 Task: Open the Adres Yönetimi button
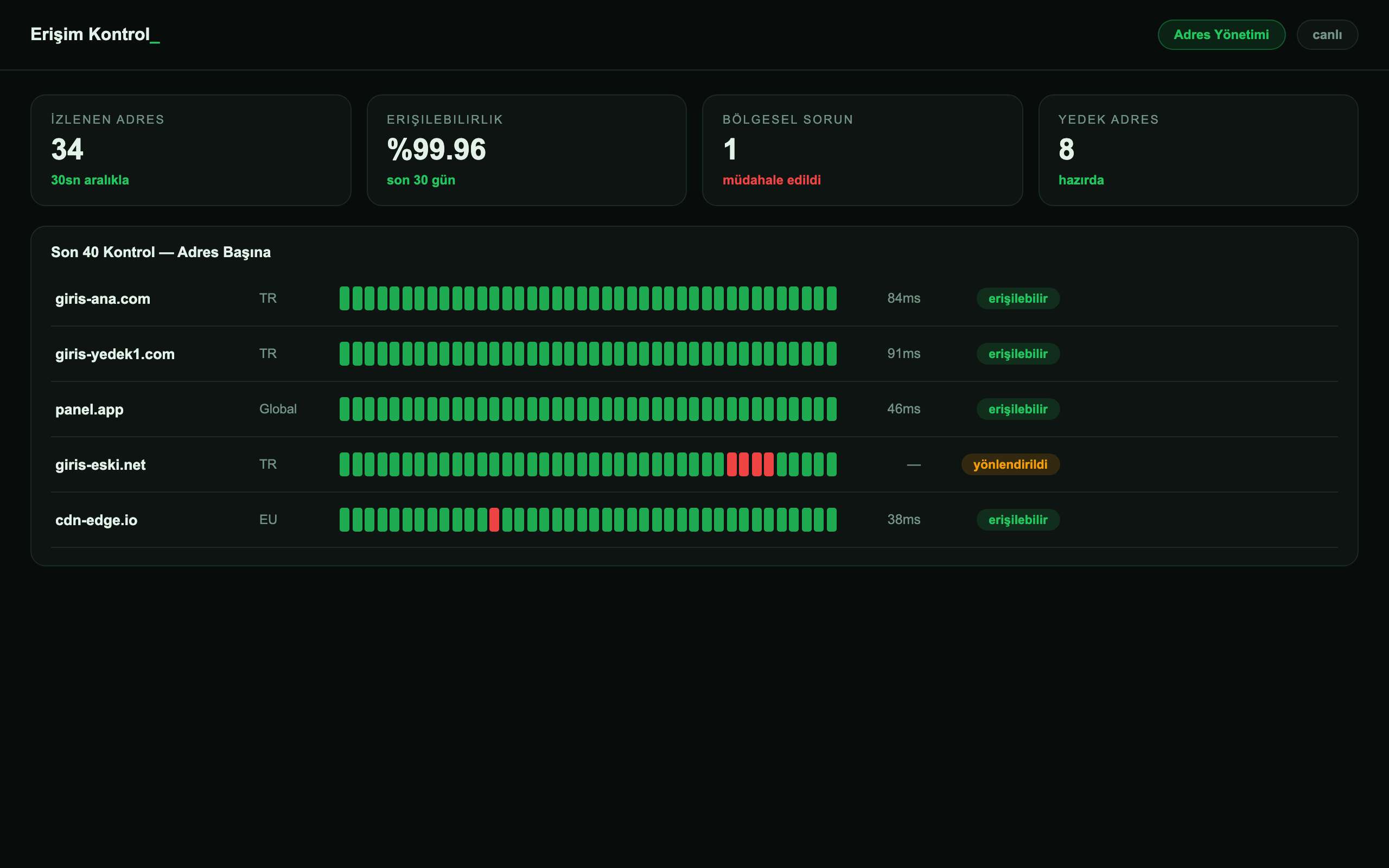pos(1221,34)
